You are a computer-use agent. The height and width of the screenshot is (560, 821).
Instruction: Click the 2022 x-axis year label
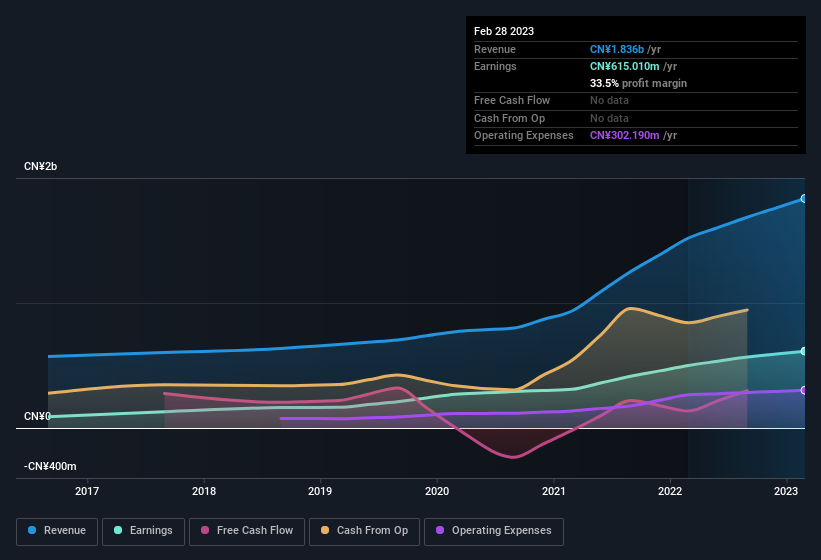tap(670, 491)
